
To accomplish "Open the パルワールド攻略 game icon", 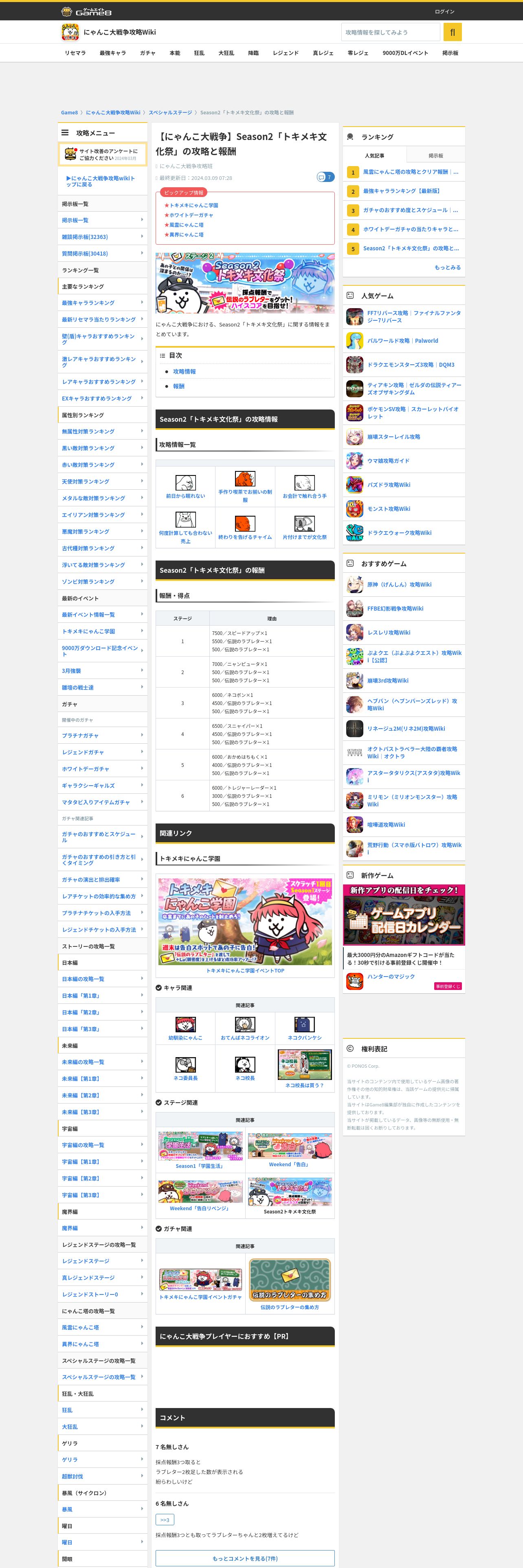I will (354, 341).
